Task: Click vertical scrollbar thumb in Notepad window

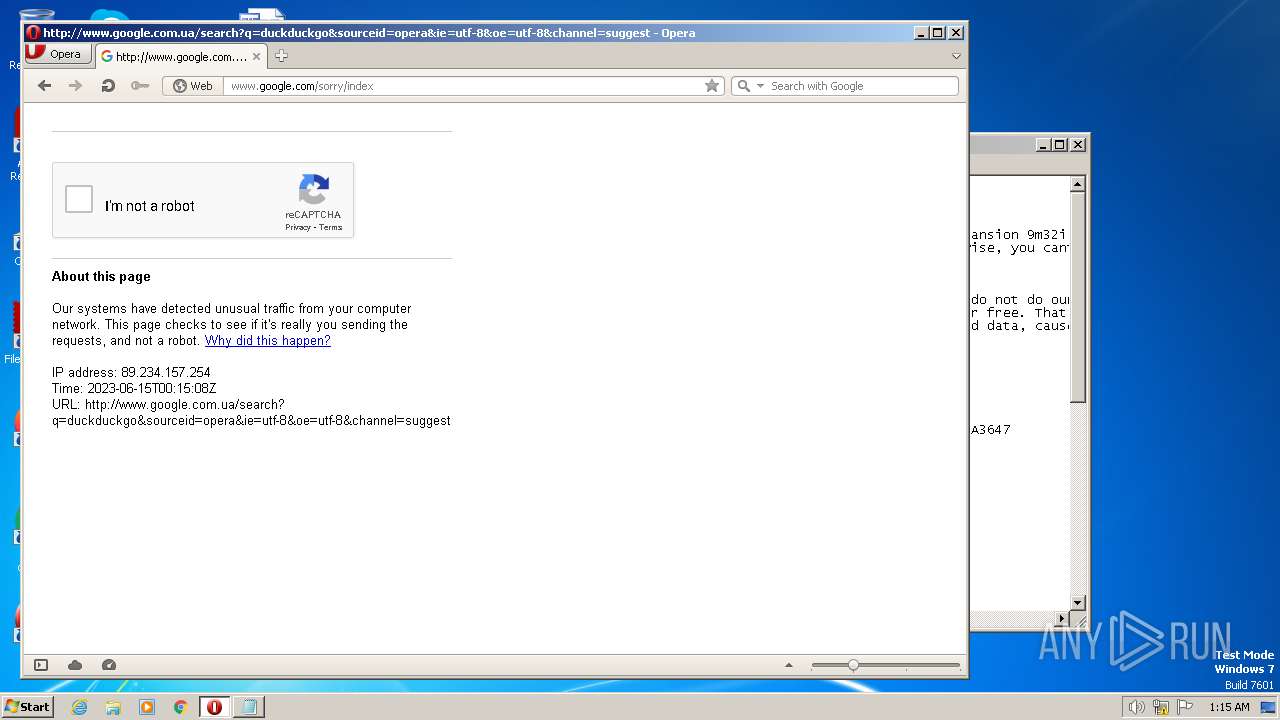Action: [1077, 300]
